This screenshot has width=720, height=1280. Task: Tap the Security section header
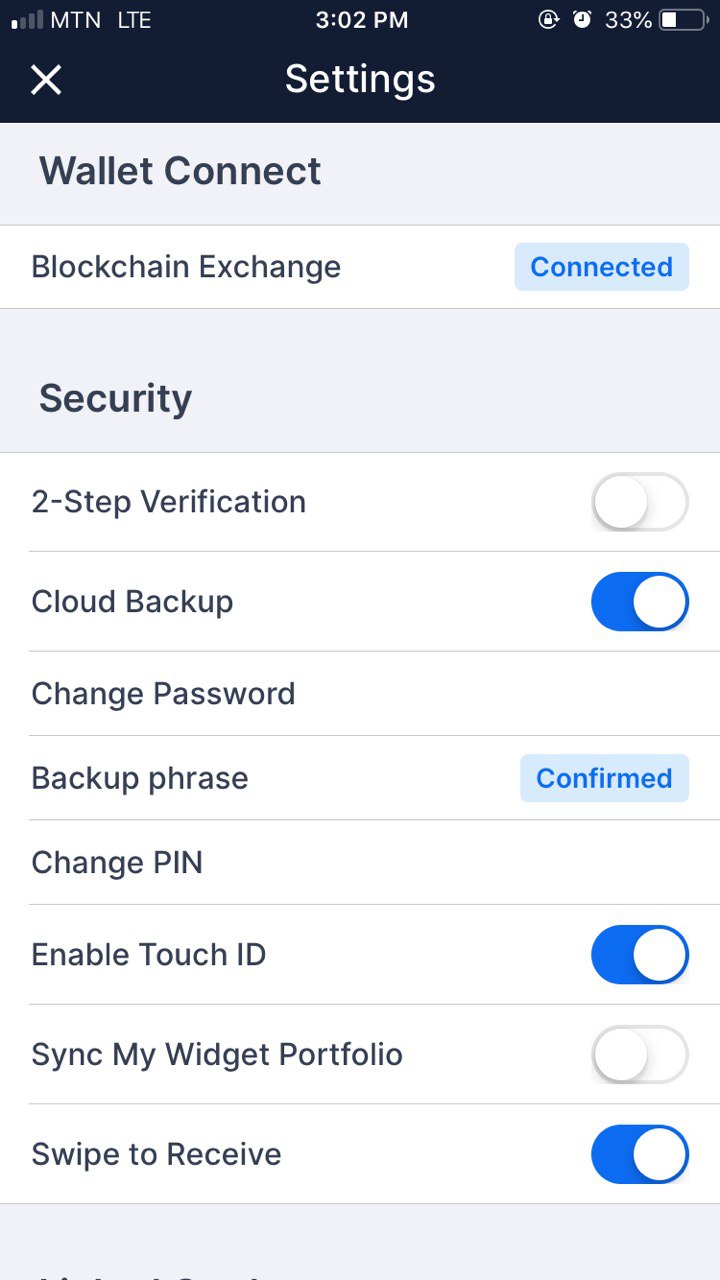(115, 398)
